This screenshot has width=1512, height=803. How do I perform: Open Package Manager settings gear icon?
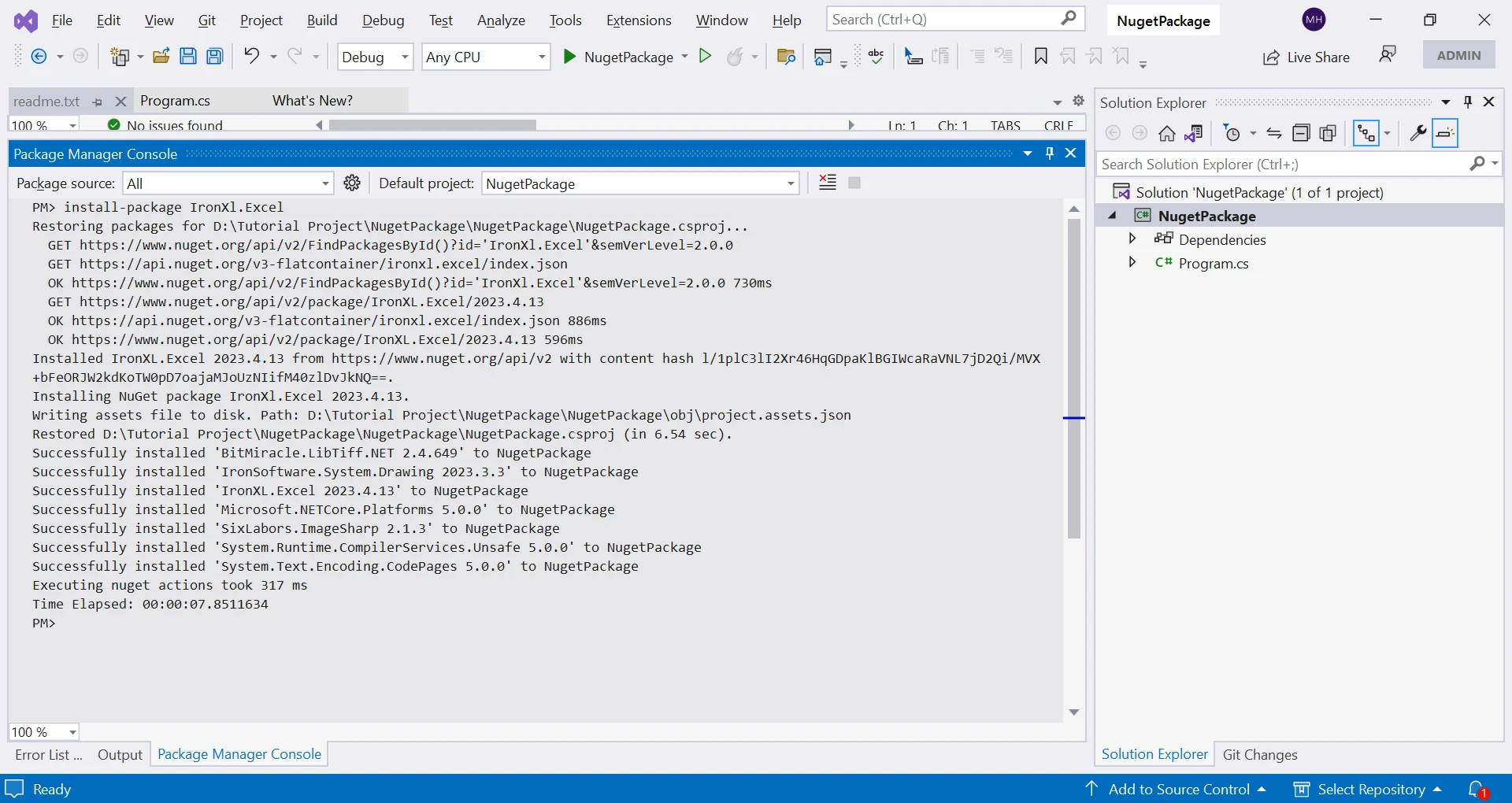[352, 183]
